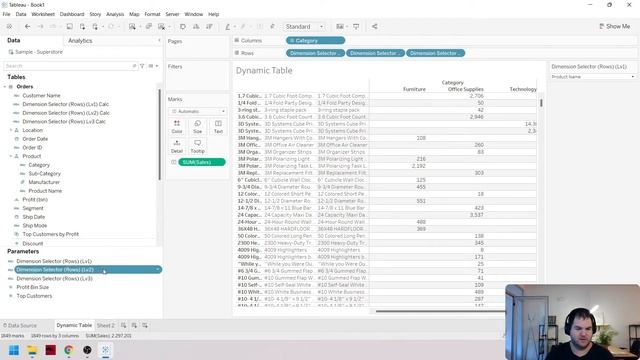Click the Sort Descending toolbar icon

coord(209,27)
